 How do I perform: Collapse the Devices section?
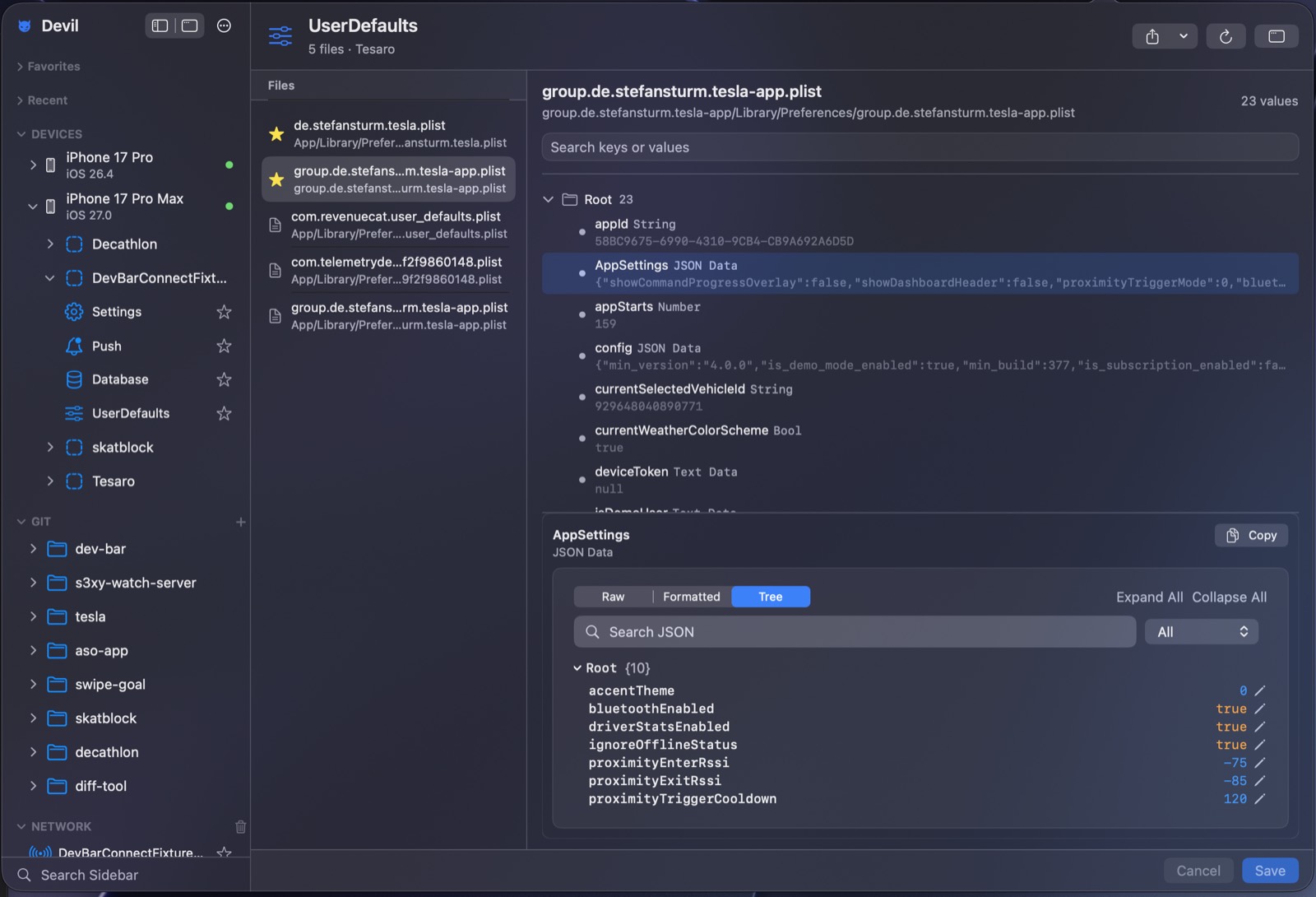(x=21, y=134)
